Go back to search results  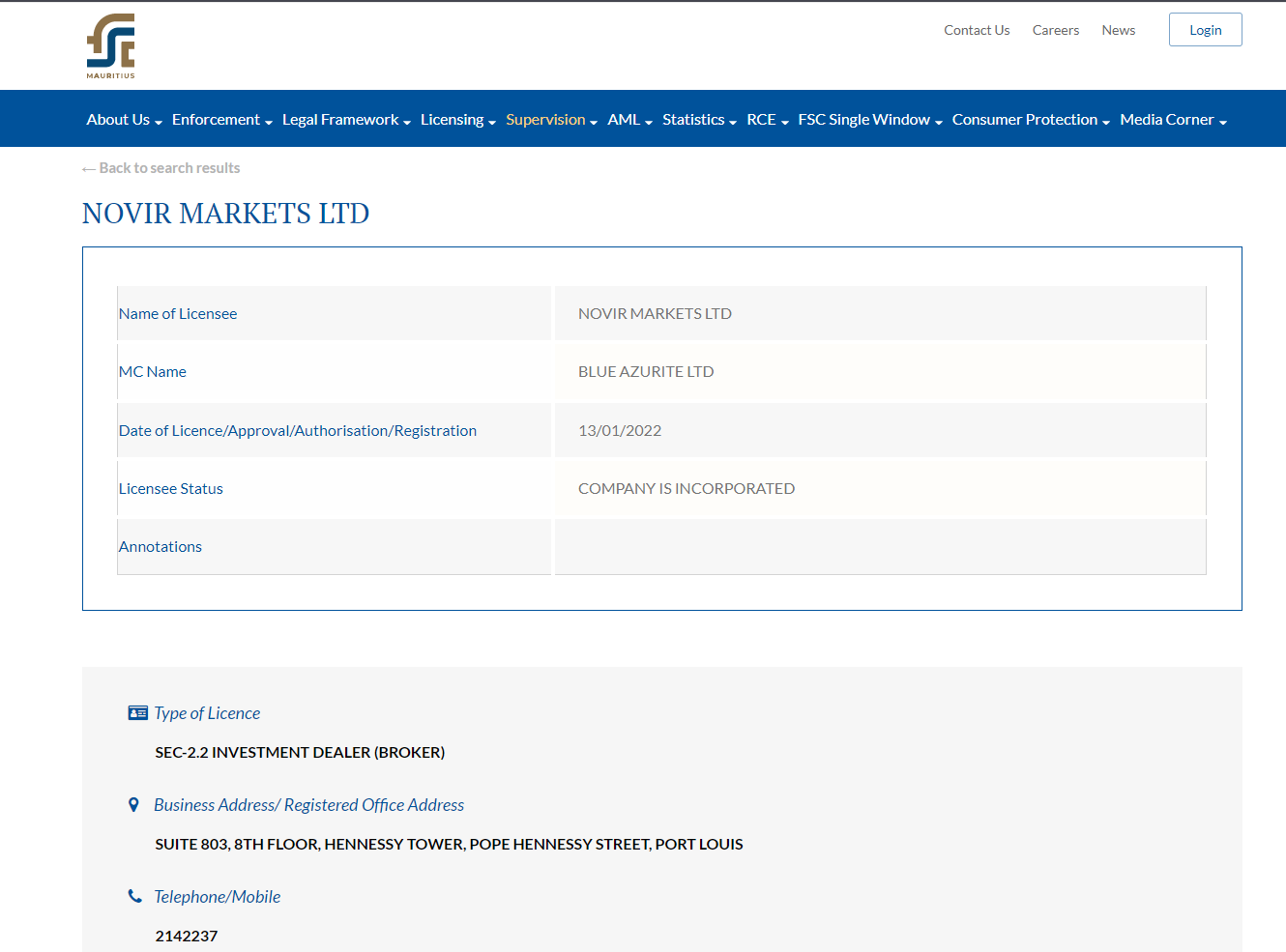[161, 168]
